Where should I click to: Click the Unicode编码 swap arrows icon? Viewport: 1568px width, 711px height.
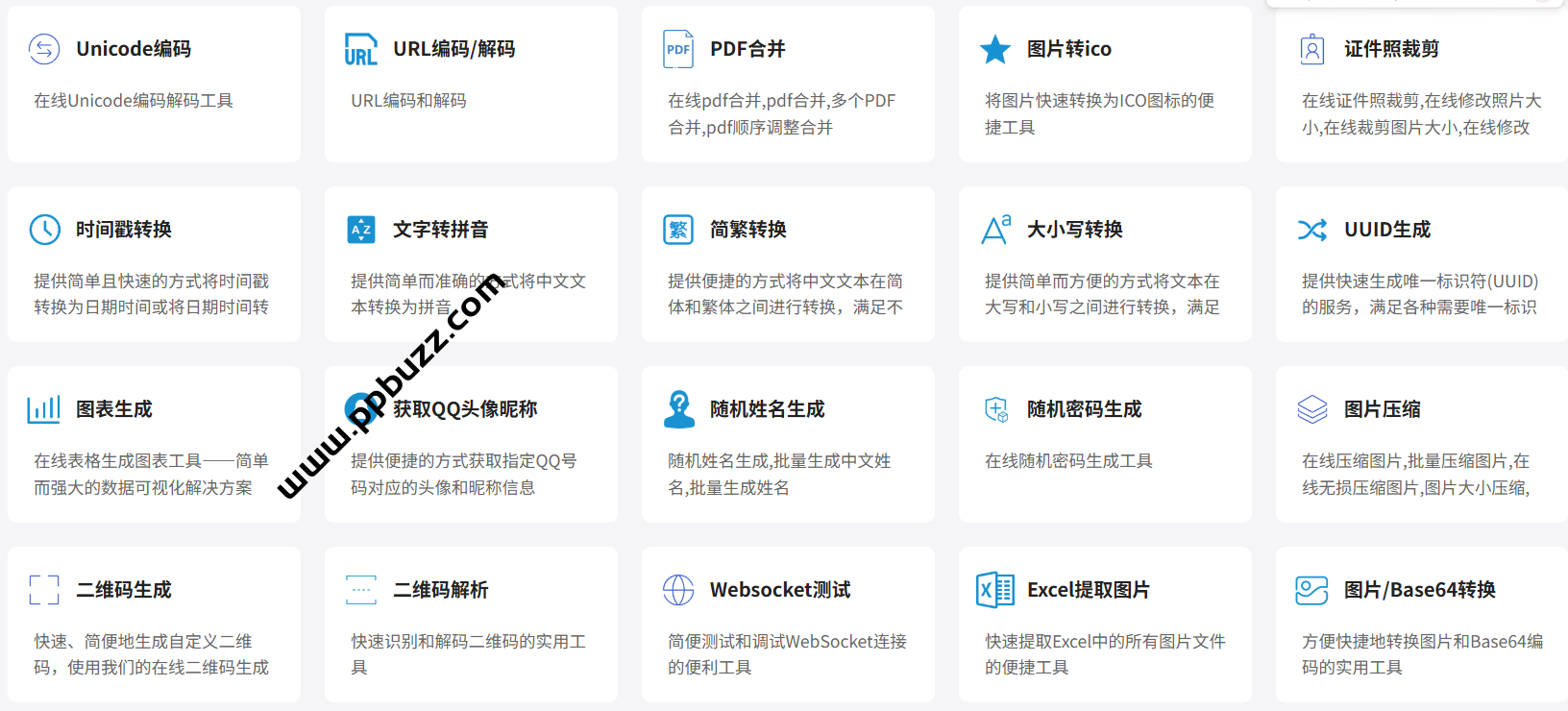coord(44,49)
